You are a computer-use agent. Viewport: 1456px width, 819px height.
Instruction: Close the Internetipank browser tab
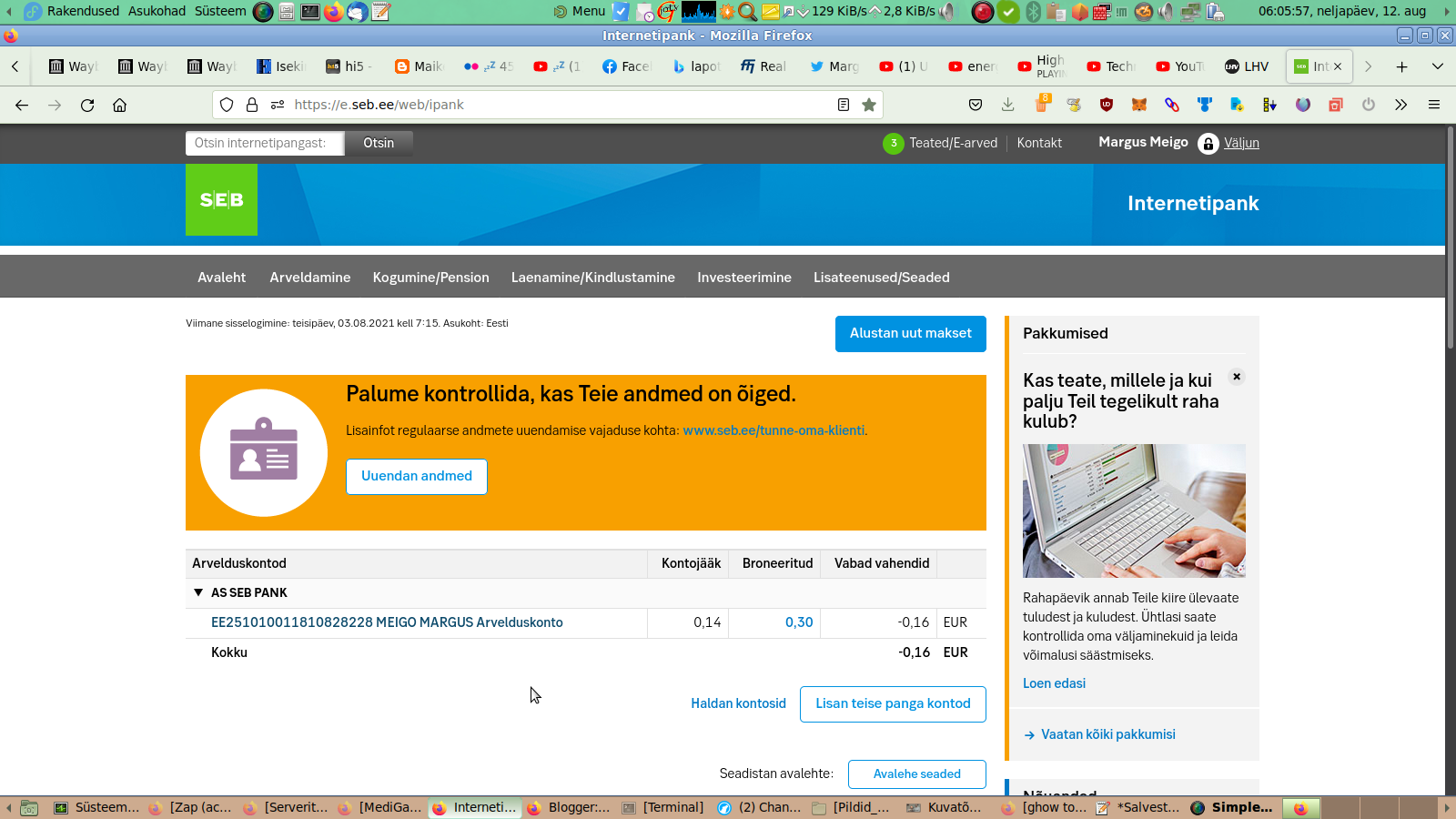1338,66
